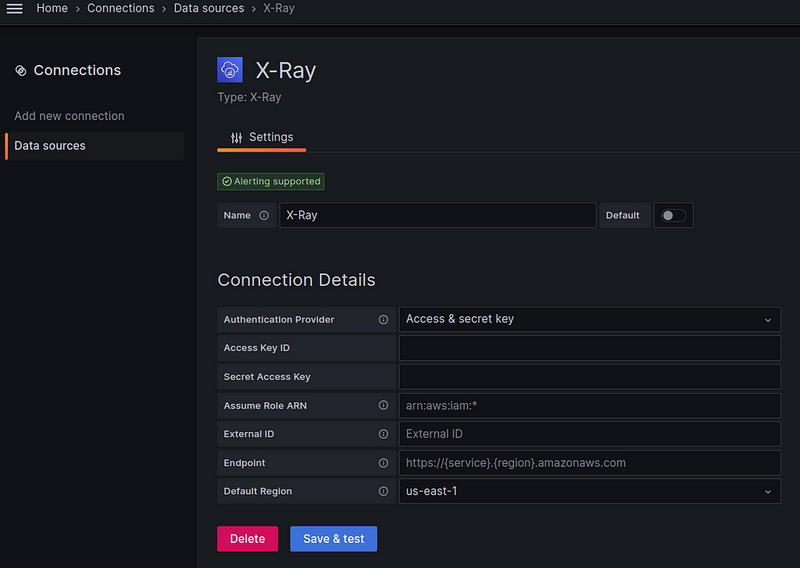
Task: Open the Authentication Provider dropdown
Action: tap(589, 320)
